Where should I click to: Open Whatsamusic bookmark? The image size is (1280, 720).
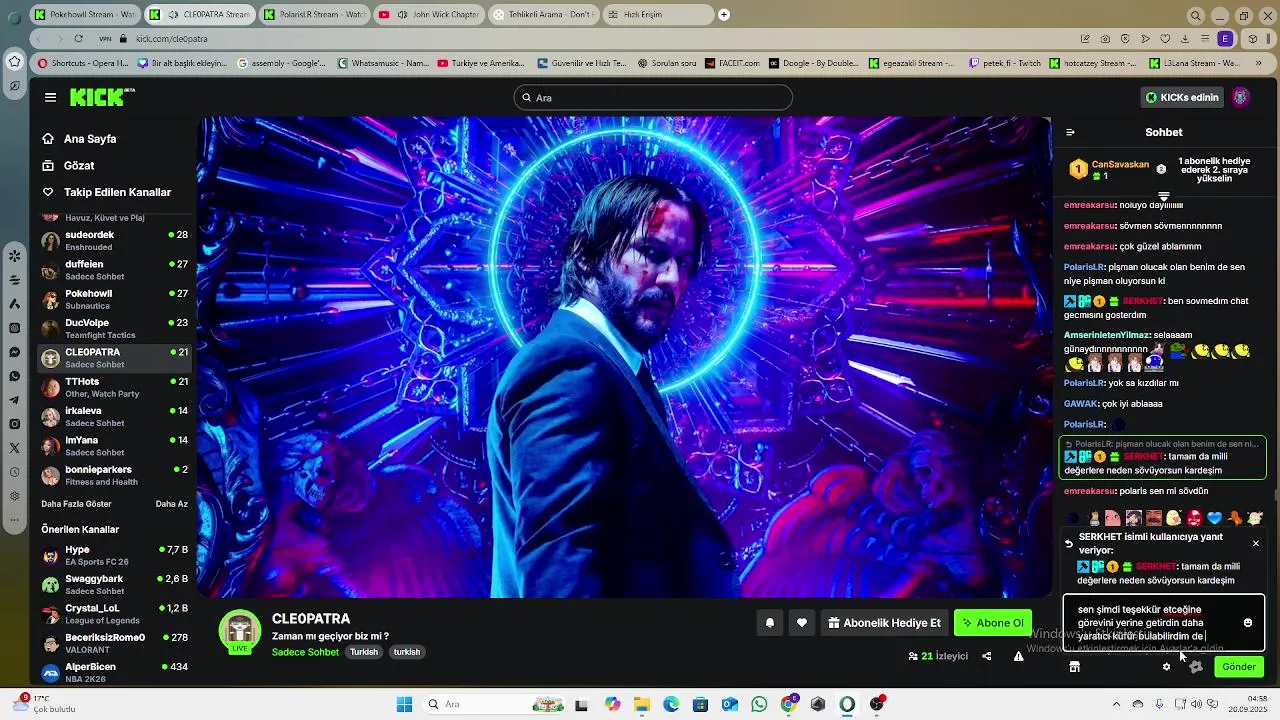[x=383, y=63]
